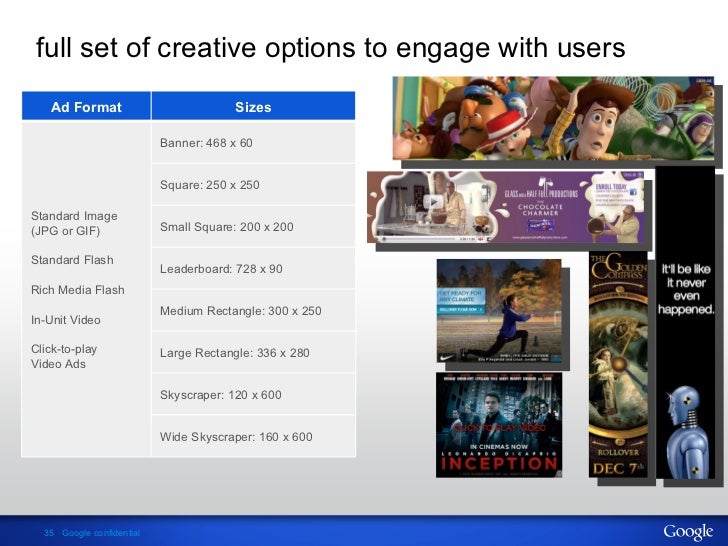Click the 'INCEPTION' title text on the poster

click(499, 463)
